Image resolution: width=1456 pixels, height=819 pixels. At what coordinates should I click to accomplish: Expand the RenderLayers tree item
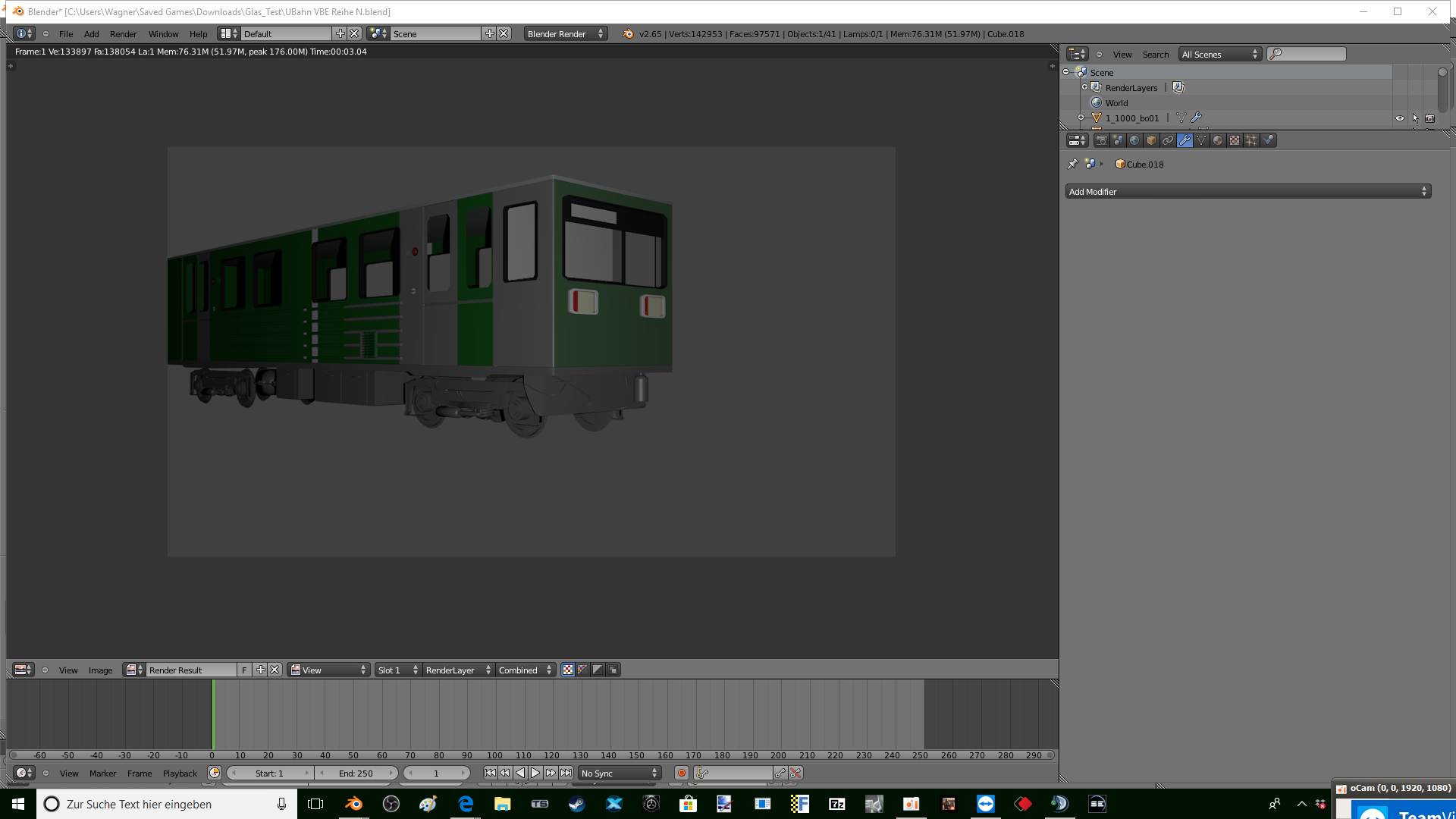(x=1084, y=87)
